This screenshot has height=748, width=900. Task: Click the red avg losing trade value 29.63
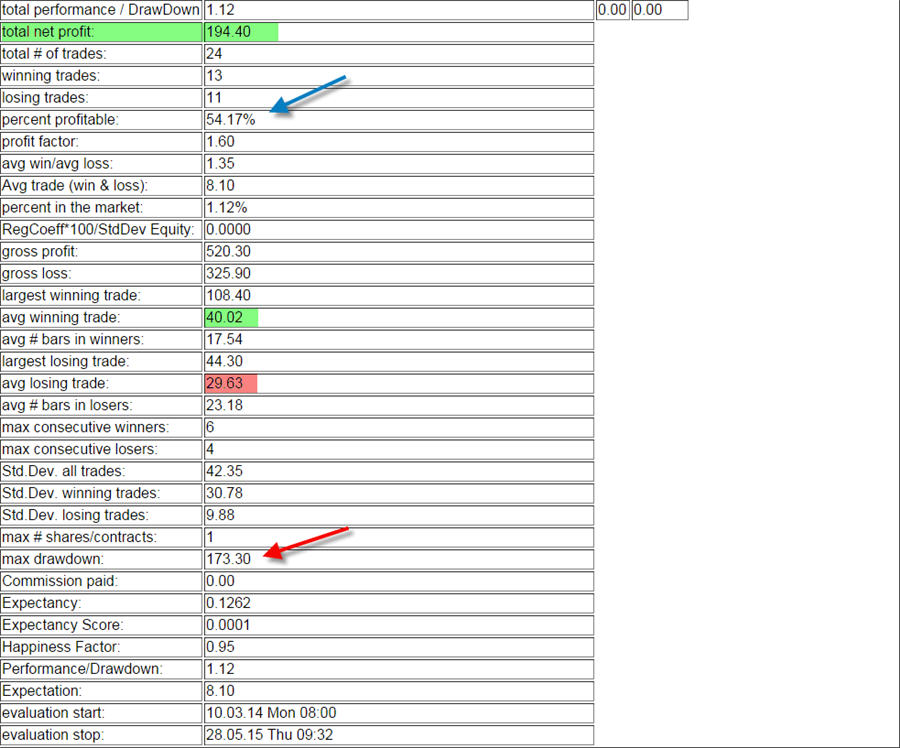point(230,384)
